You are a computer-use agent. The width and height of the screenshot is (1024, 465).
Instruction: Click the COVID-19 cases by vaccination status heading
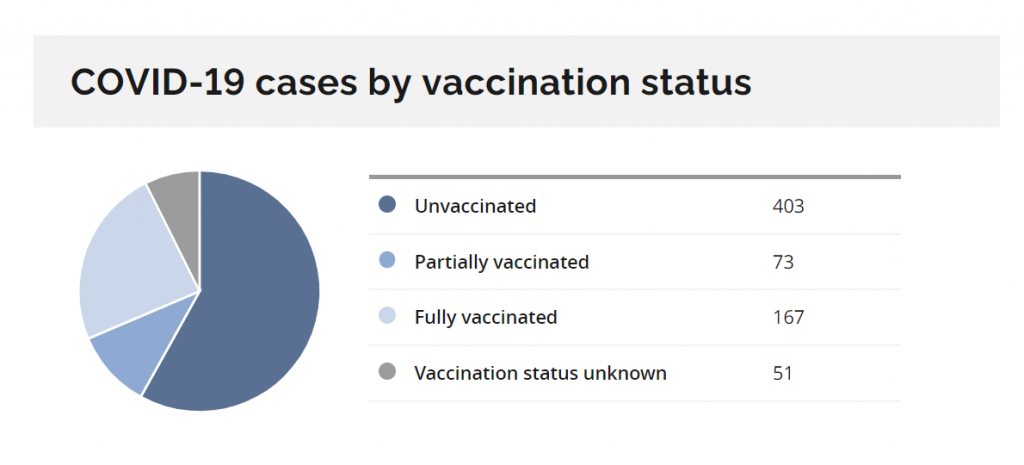[411, 84]
